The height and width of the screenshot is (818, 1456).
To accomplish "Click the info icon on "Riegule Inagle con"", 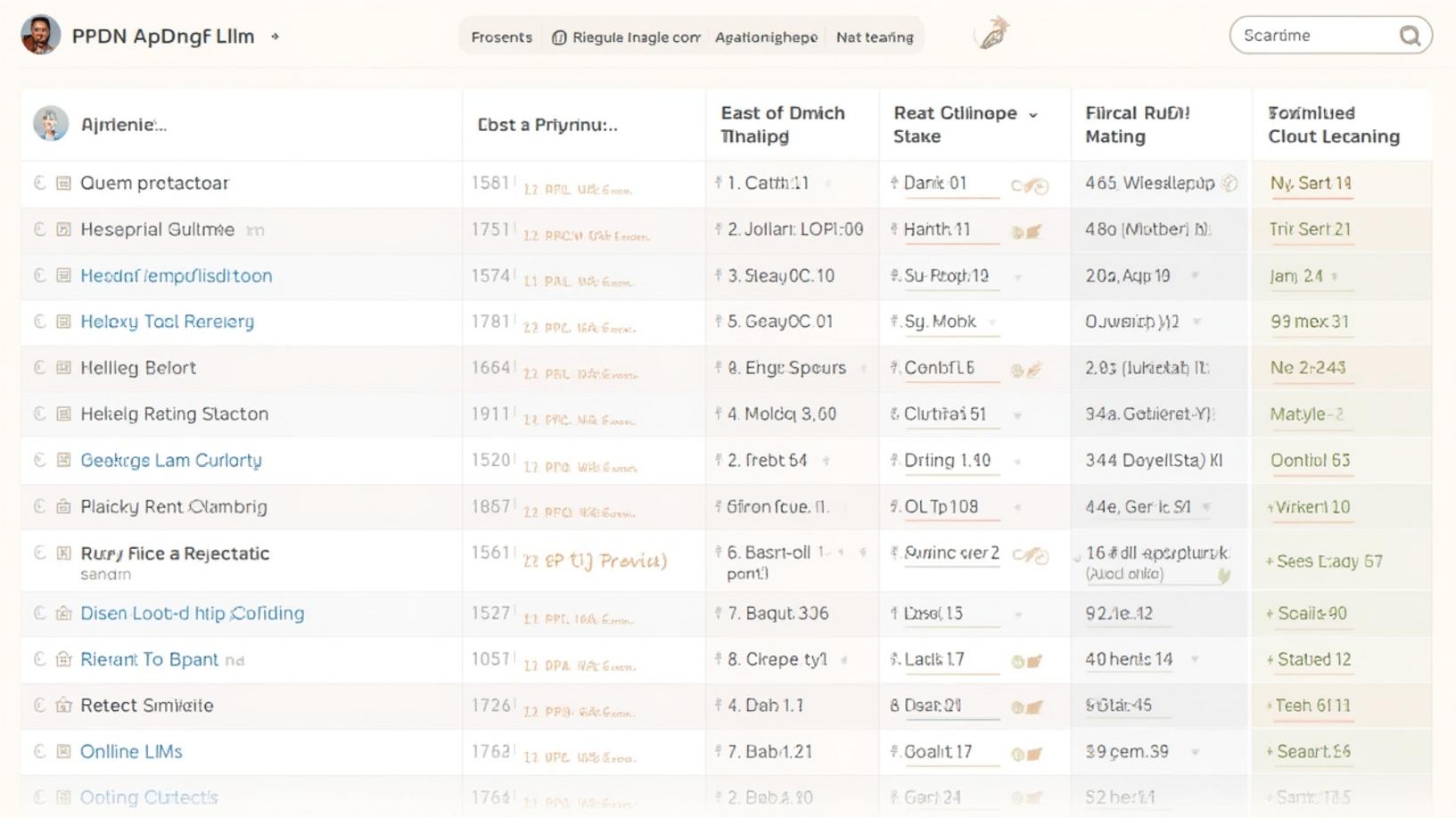I will pos(557,37).
